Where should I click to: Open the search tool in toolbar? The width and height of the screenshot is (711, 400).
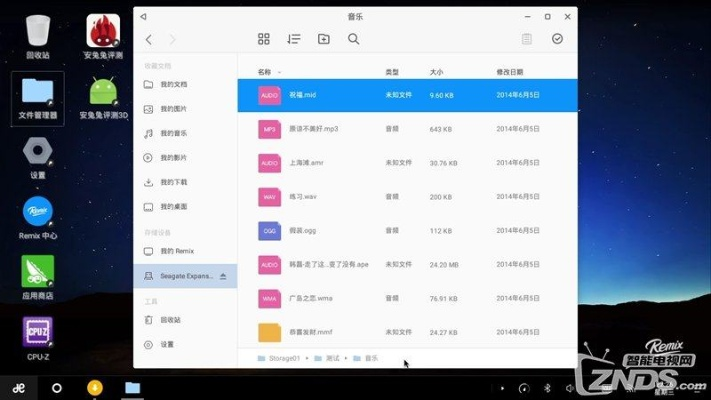click(353, 39)
